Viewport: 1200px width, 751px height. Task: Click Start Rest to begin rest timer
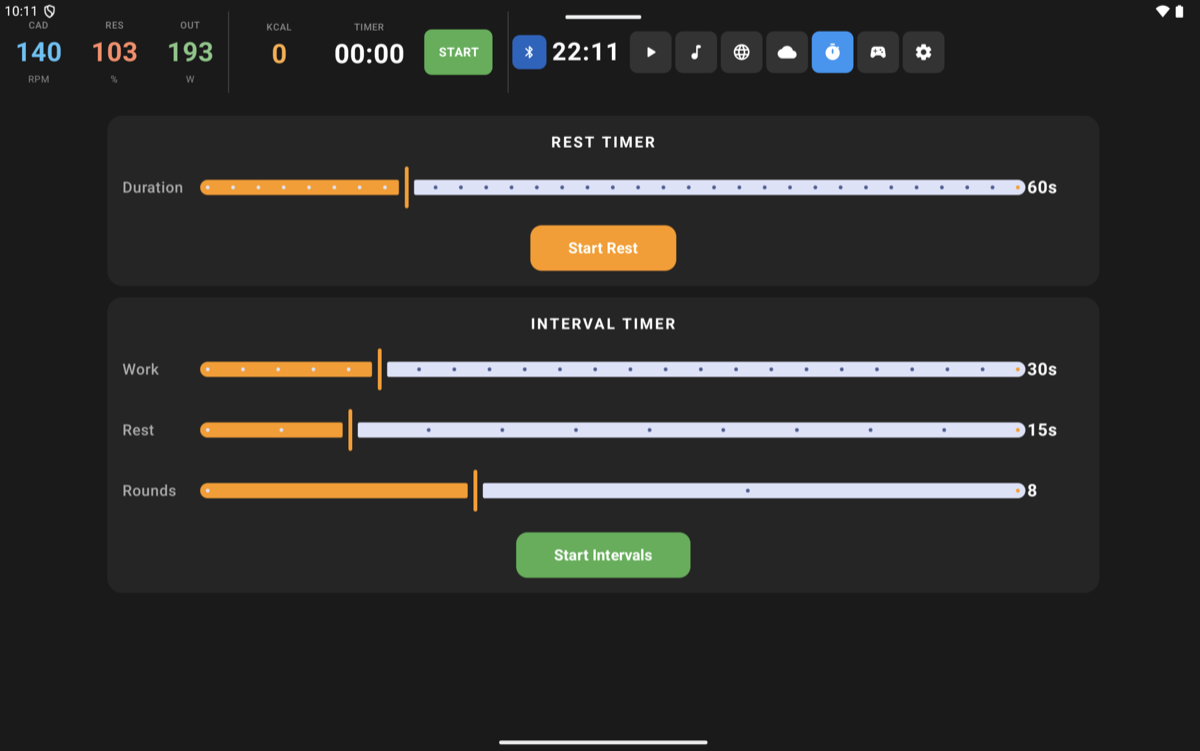[x=602, y=247]
